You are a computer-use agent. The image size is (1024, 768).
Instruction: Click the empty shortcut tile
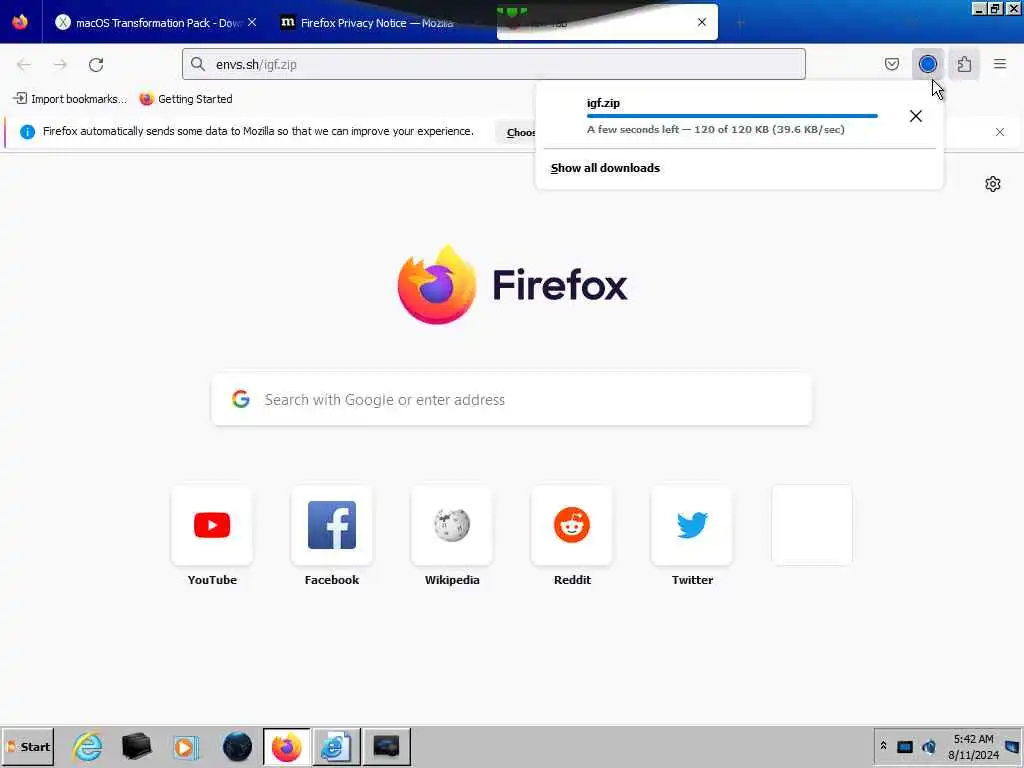pos(812,525)
